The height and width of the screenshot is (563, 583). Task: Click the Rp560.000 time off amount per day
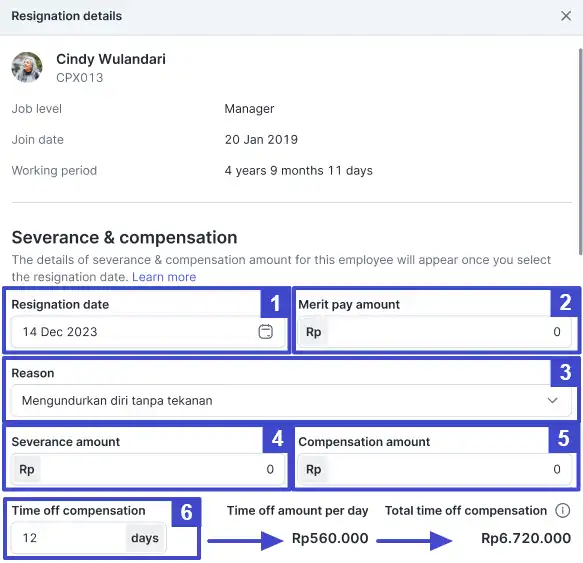coord(330,538)
